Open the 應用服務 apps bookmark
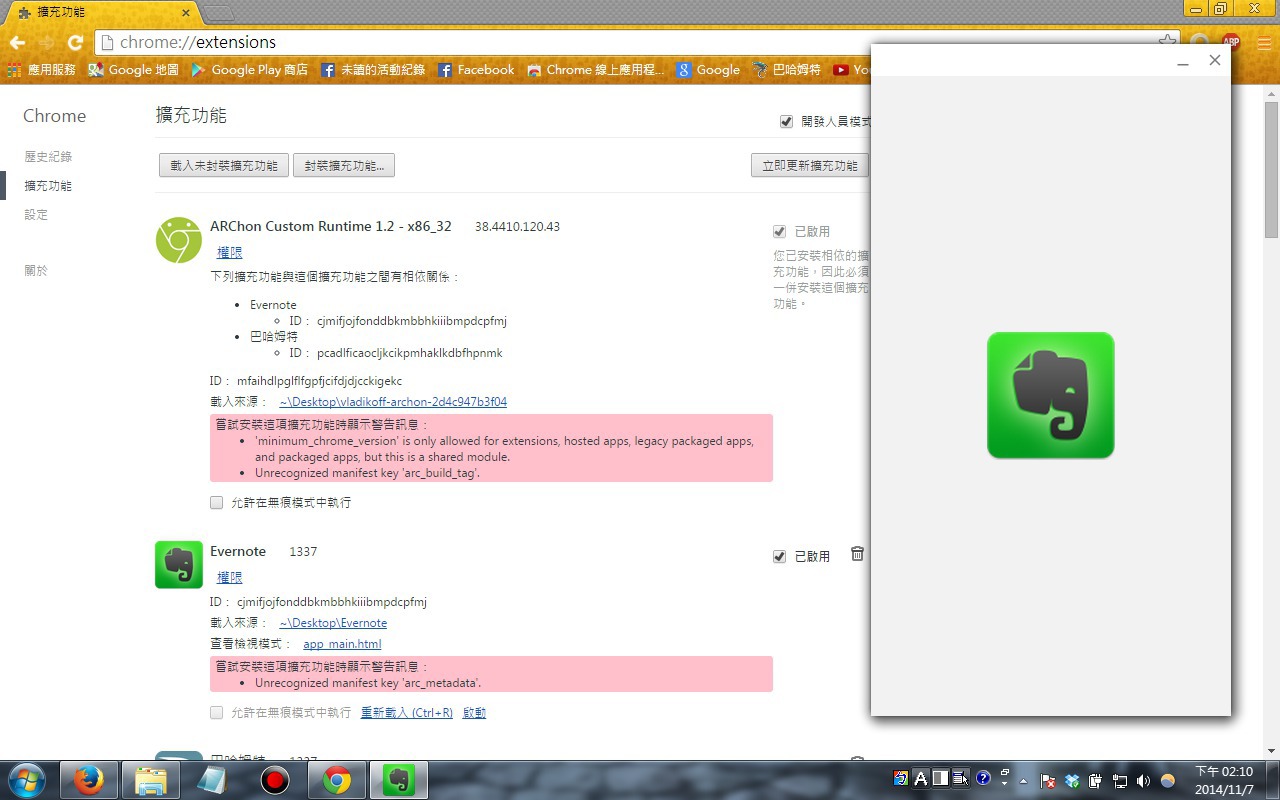This screenshot has width=1280, height=800. 41,70
